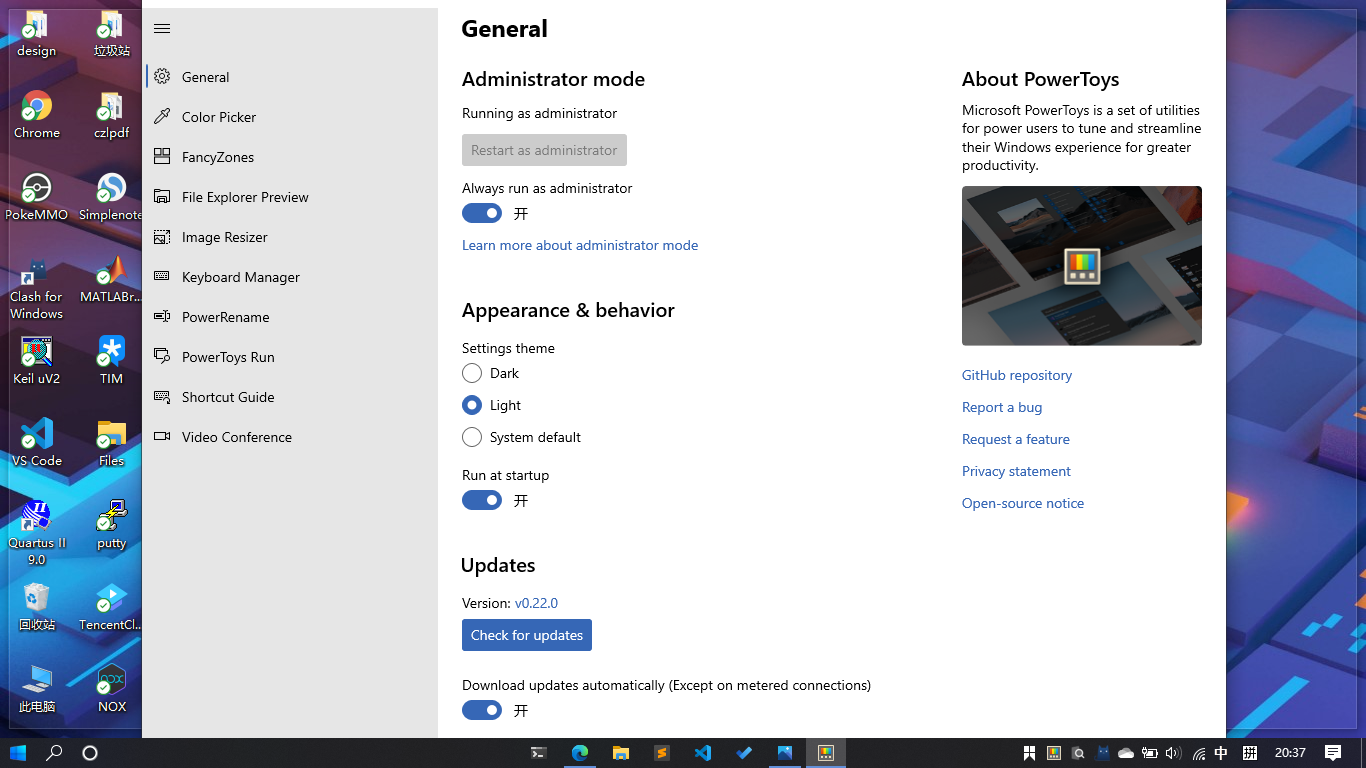Open PowerToys Run settings icon
Screen dimensions: 1366x768
point(162,357)
